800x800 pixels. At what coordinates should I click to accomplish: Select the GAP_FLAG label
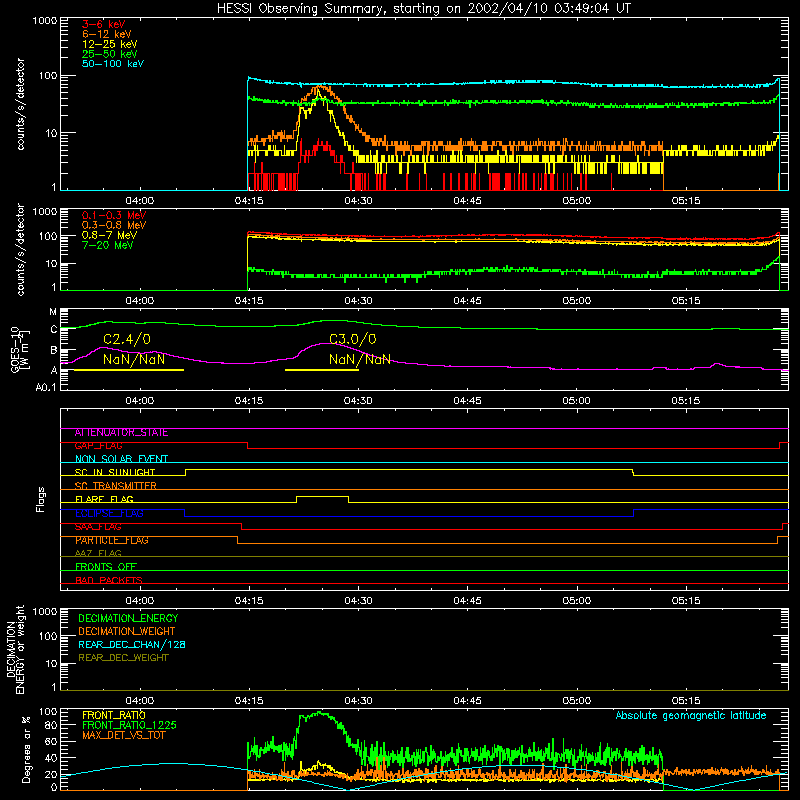click(98, 446)
